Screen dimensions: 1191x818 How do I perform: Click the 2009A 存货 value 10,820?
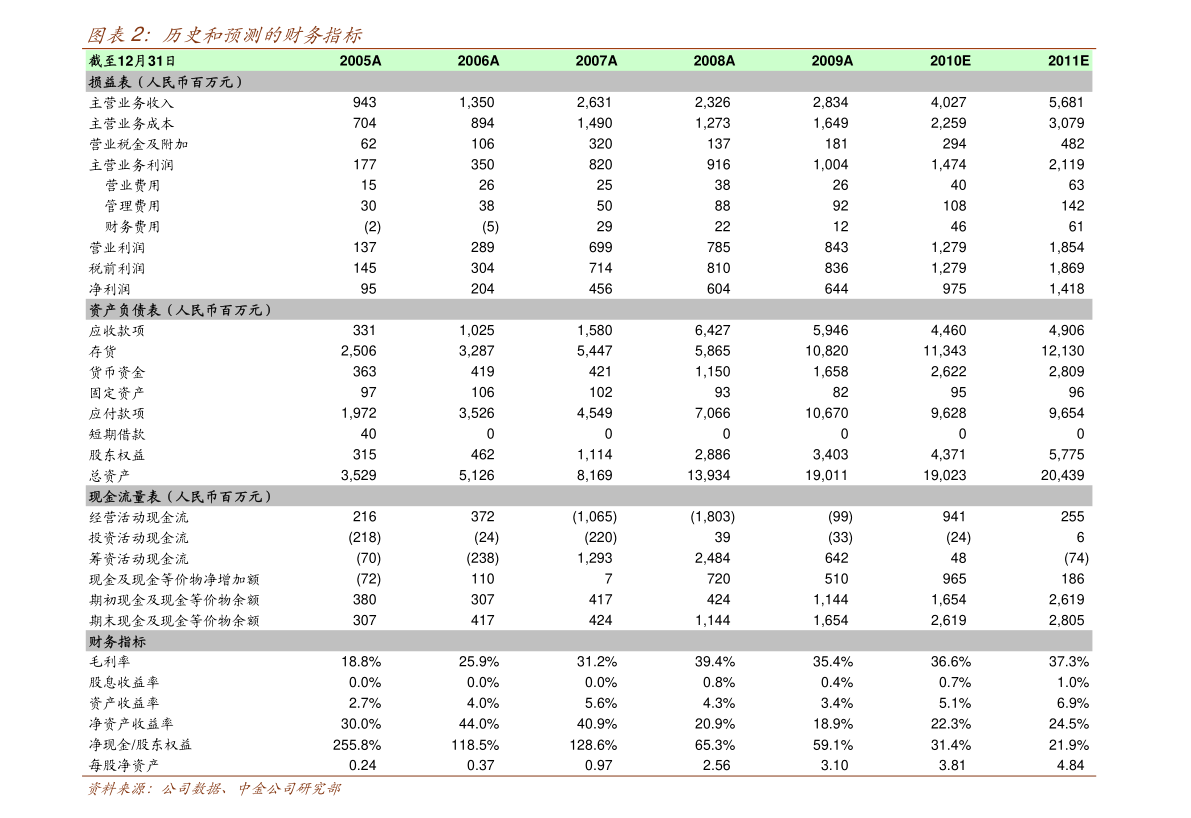(826, 351)
